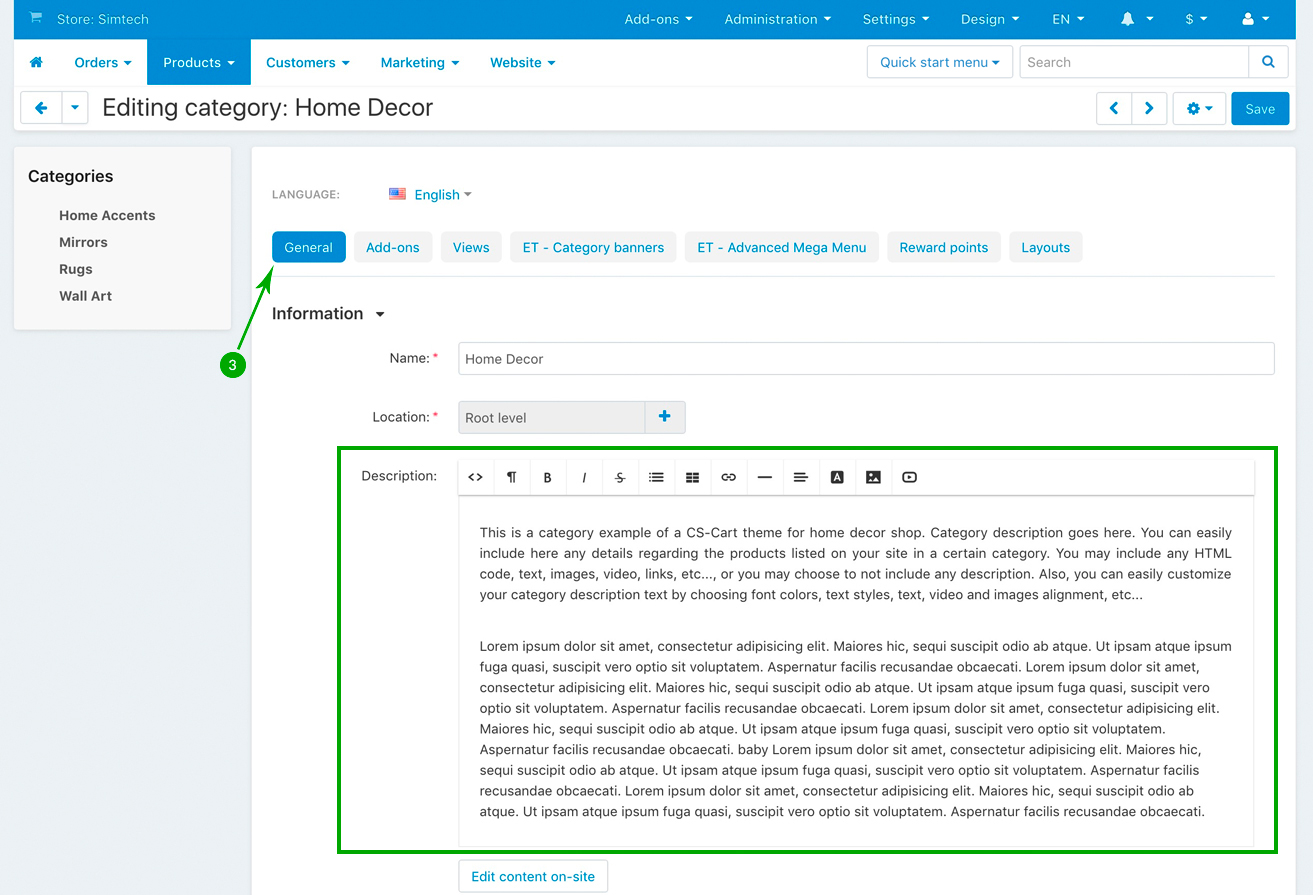Image resolution: width=1313 pixels, height=895 pixels.
Task: Insert an image into the description
Action: tap(873, 477)
